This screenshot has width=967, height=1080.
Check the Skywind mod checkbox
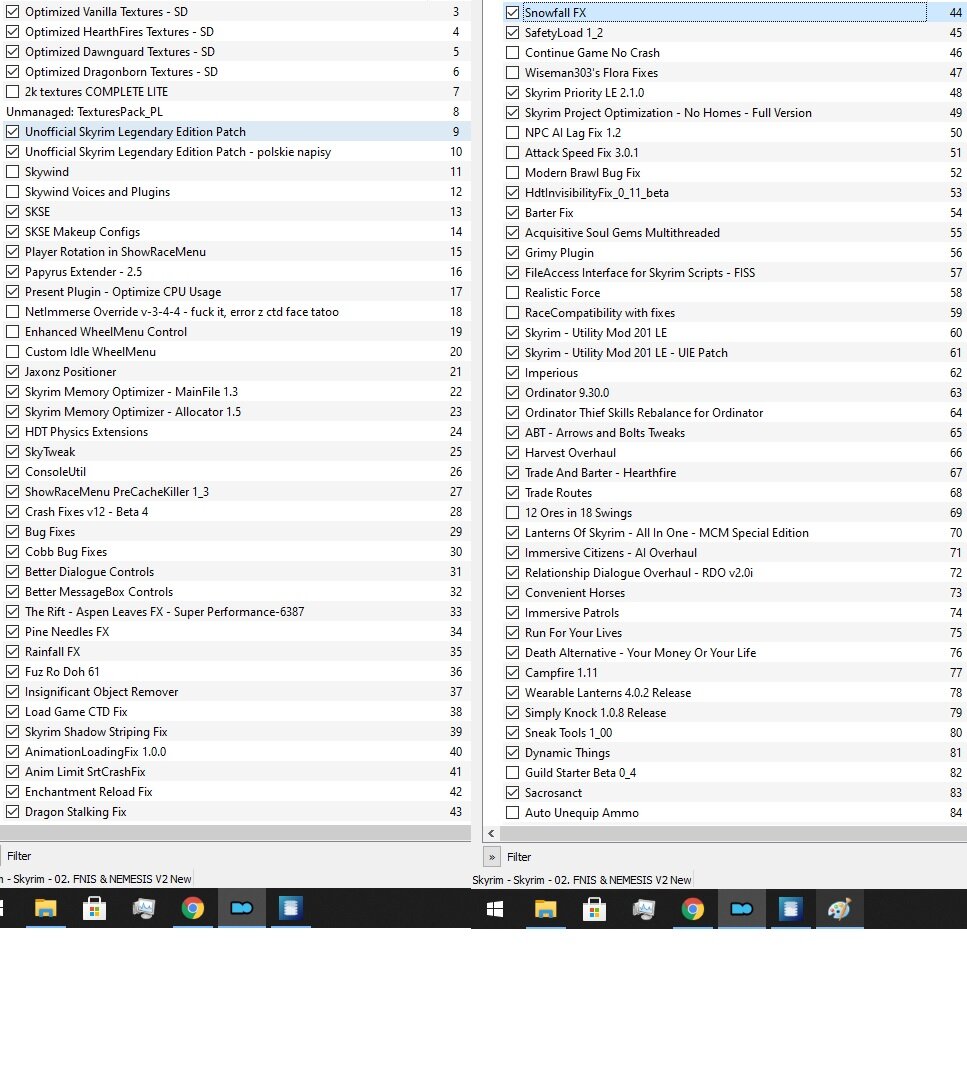point(12,172)
